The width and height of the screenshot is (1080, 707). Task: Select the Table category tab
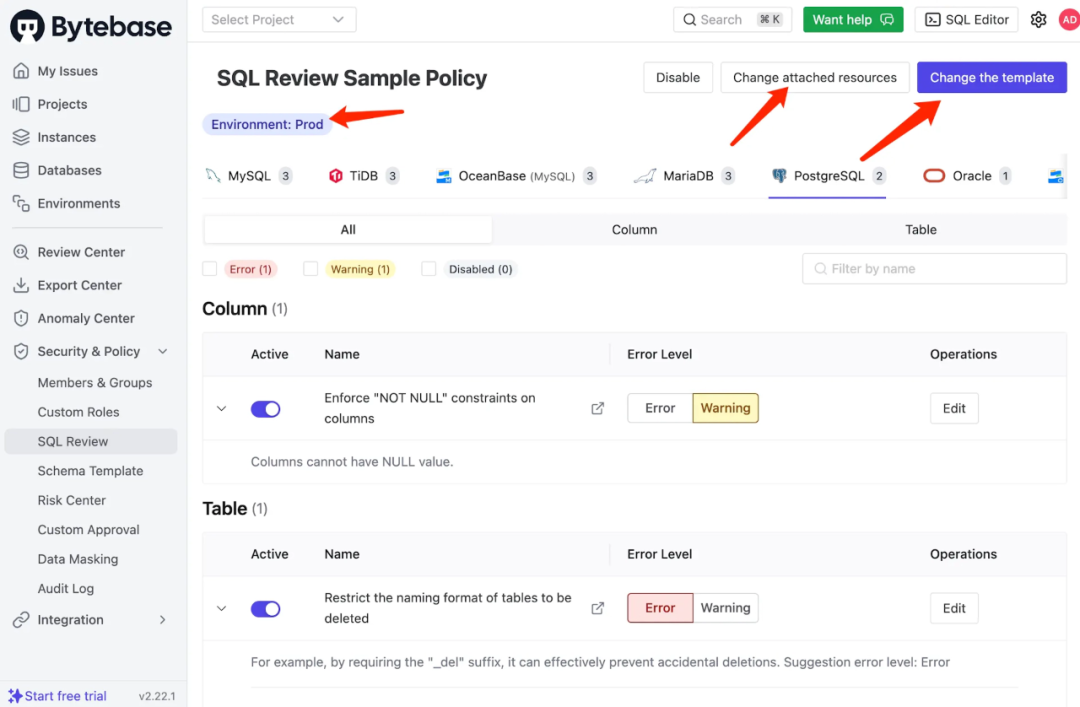(921, 229)
